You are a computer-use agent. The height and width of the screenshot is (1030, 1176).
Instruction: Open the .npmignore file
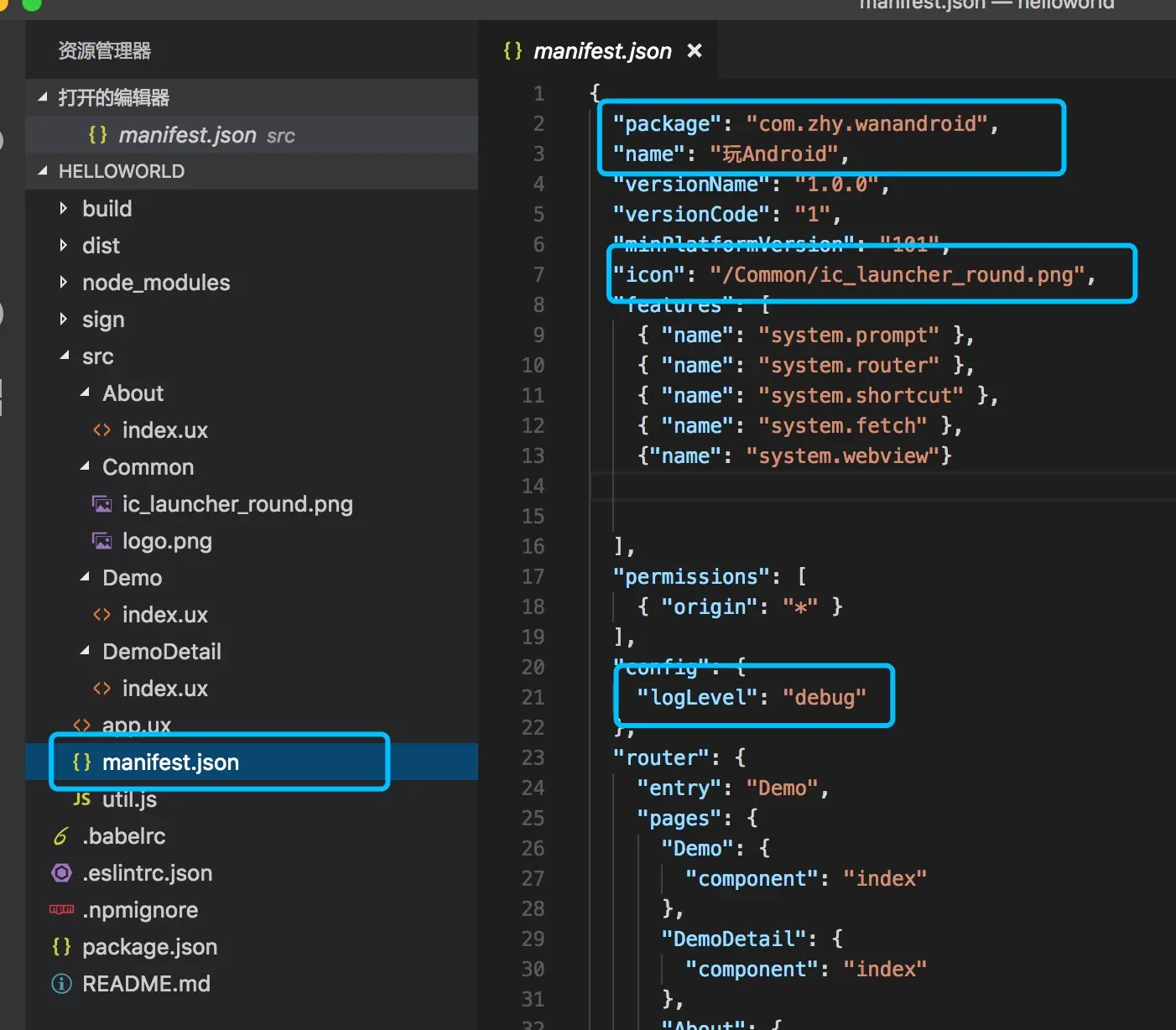[140, 910]
